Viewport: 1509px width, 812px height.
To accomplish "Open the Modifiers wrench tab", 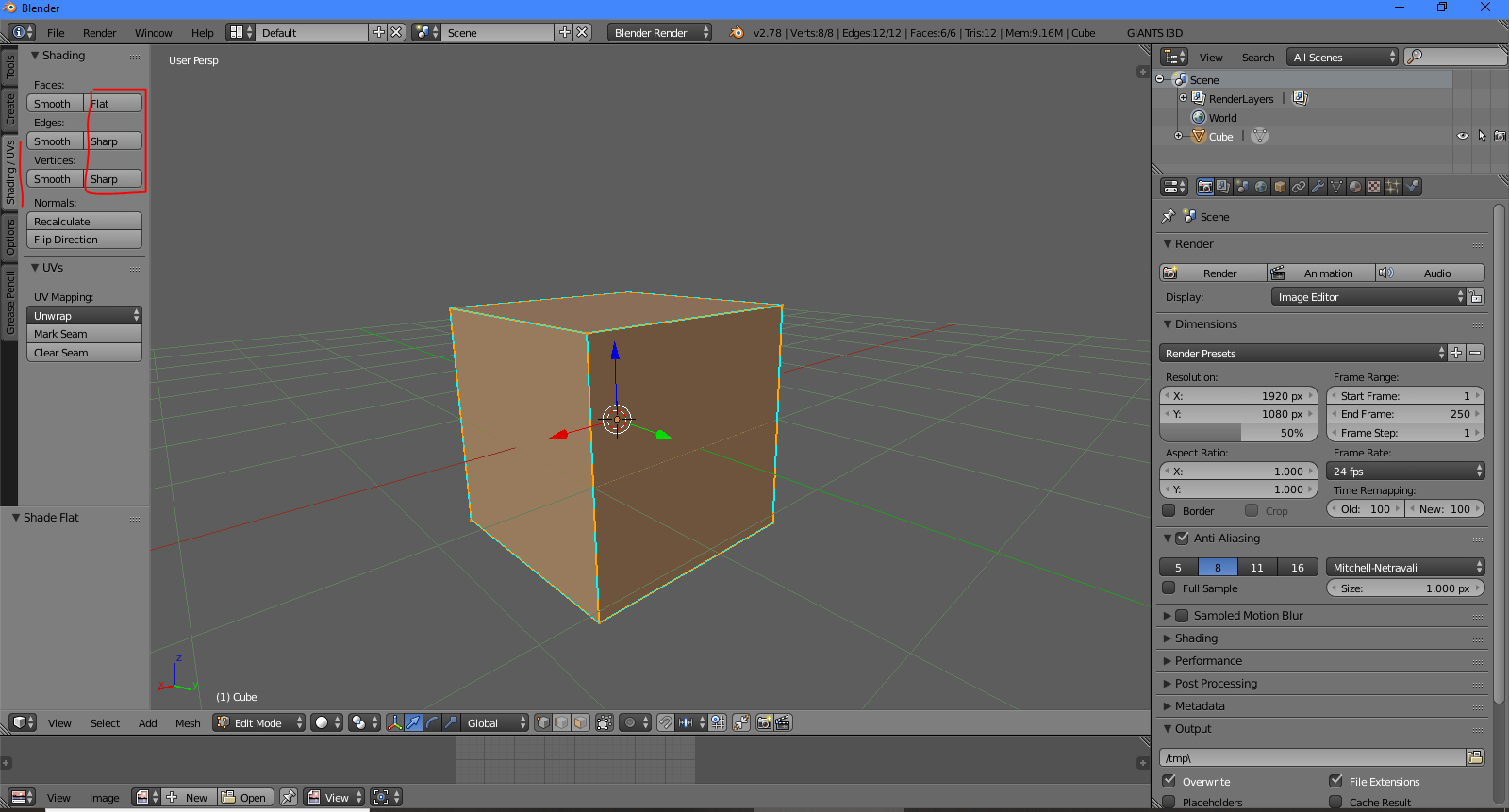I will pyautogui.click(x=1318, y=187).
